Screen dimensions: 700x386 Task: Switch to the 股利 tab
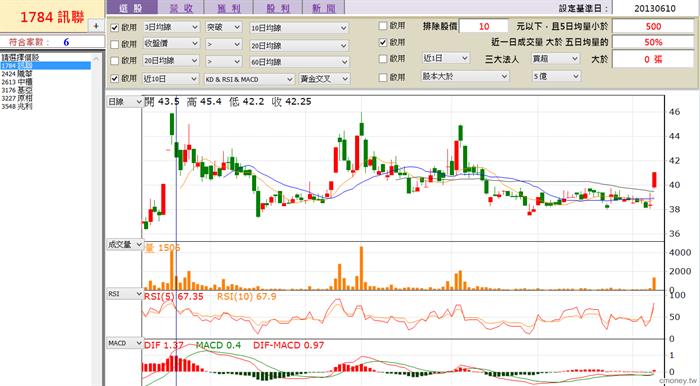pos(278,8)
